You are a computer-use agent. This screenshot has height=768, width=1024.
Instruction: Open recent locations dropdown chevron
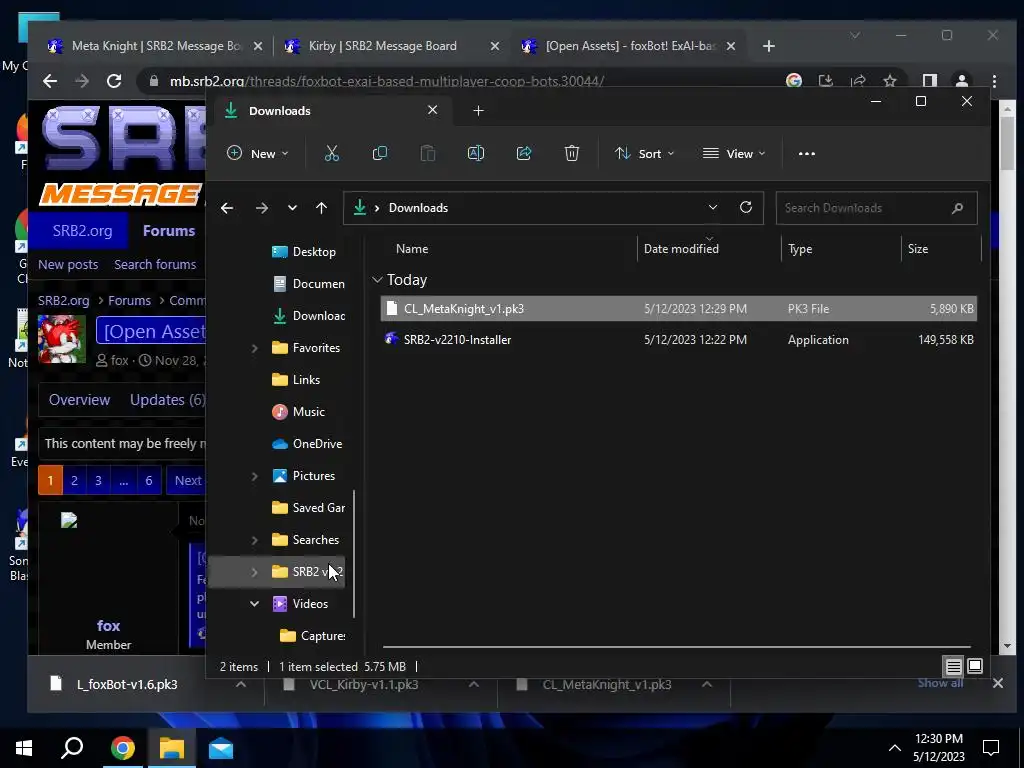click(292, 208)
